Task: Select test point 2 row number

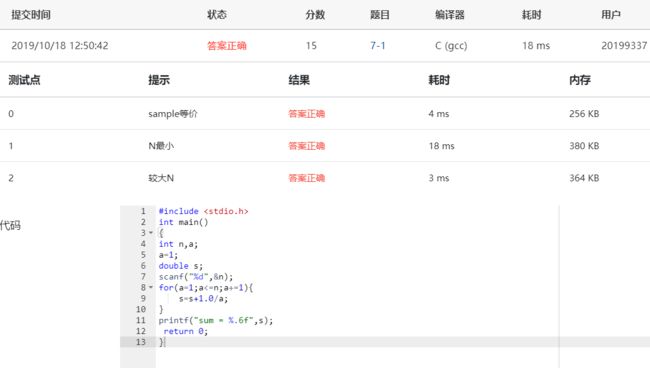Action: (x=11, y=178)
